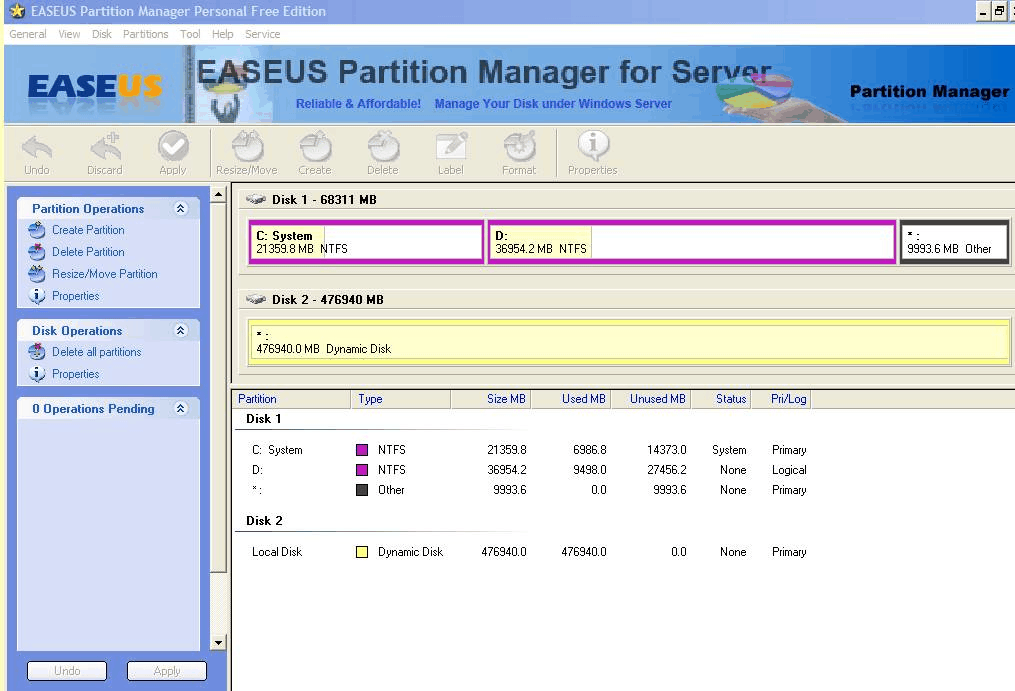1015x691 pixels.
Task: Sort by the Status column header
Action: pyautogui.click(x=721, y=399)
